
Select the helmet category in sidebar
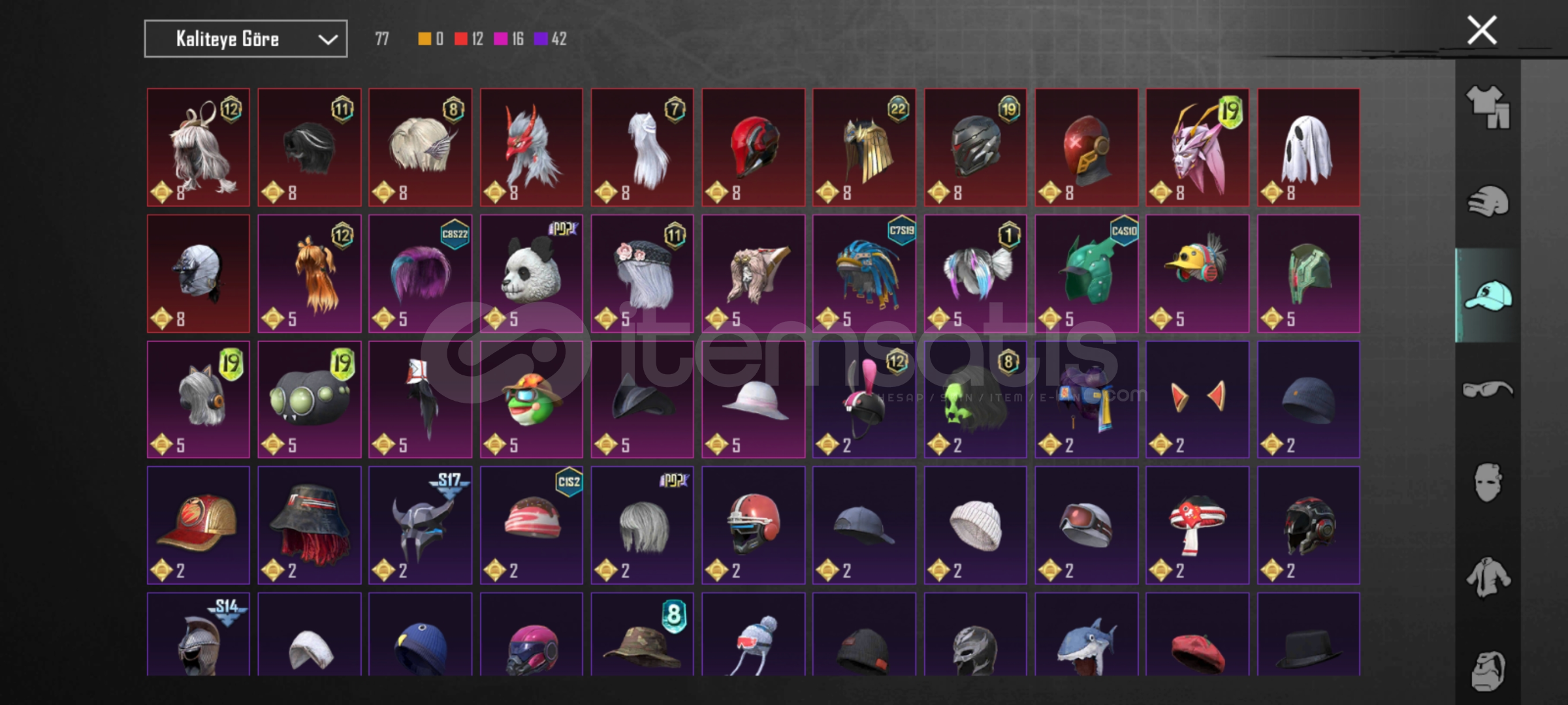click(x=1488, y=202)
